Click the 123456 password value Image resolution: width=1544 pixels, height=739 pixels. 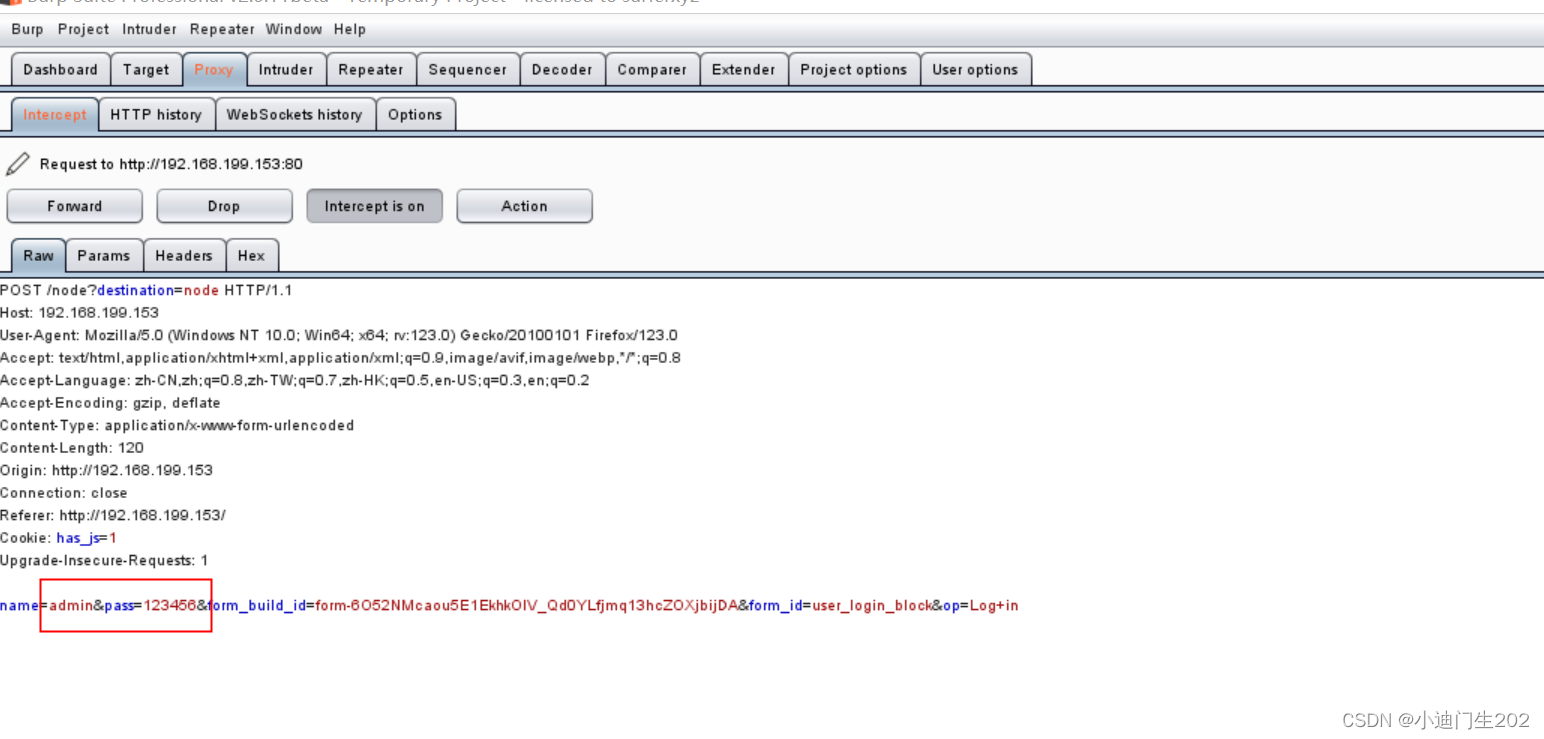[170, 605]
